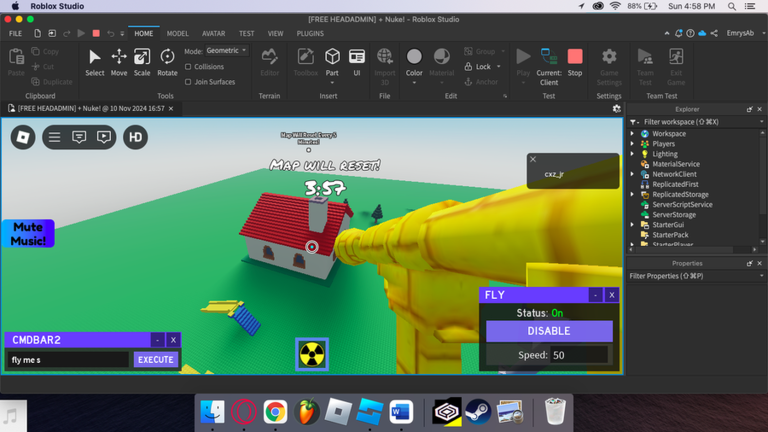768x432 pixels.
Task: Open Google Chrome from the Dock
Action: click(275, 411)
